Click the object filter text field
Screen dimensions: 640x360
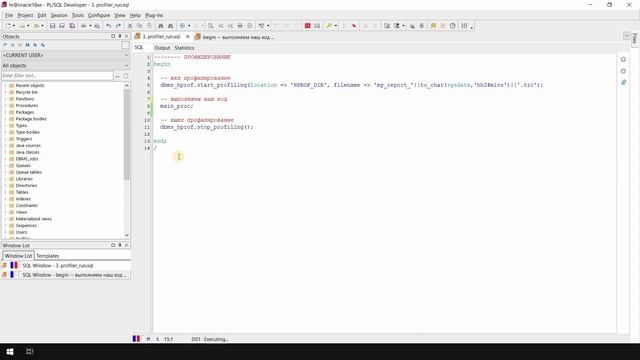(57, 76)
